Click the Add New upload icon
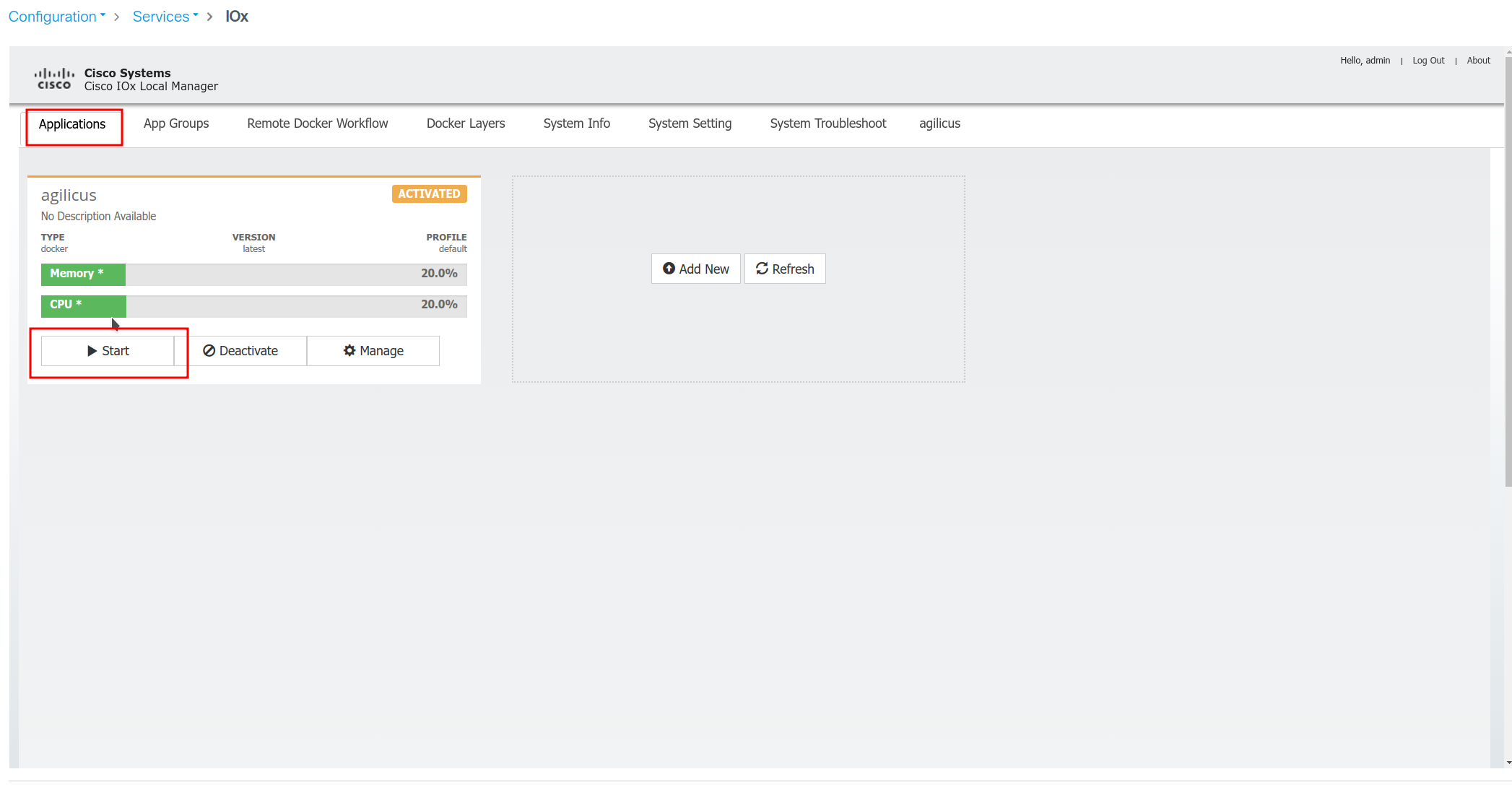Viewport: 1512px width, 803px height. (x=669, y=269)
